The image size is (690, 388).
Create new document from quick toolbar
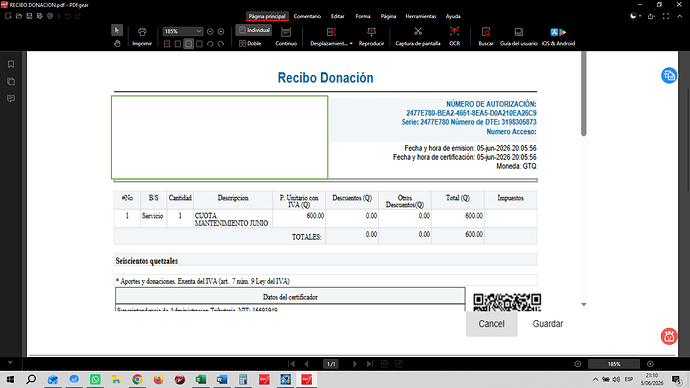coord(8,16)
